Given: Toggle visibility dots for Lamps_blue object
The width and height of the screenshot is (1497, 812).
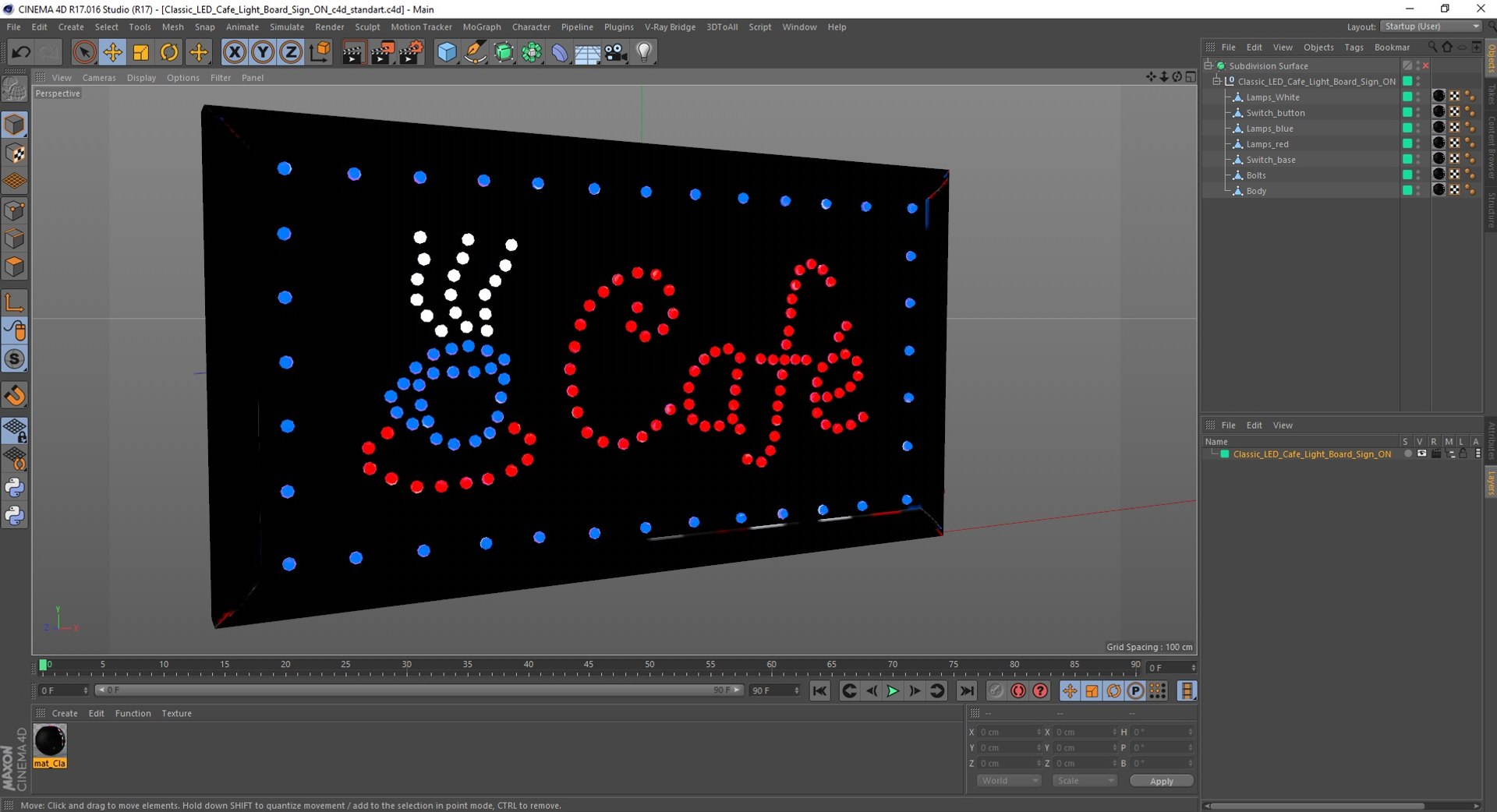Looking at the screenshot, I should click(1418, 128).
